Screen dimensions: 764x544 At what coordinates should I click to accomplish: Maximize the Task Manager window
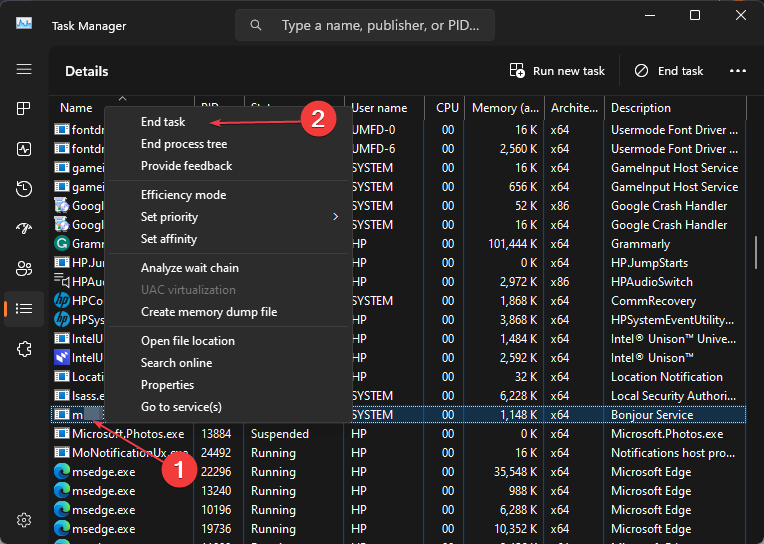(x=695, y=15)
